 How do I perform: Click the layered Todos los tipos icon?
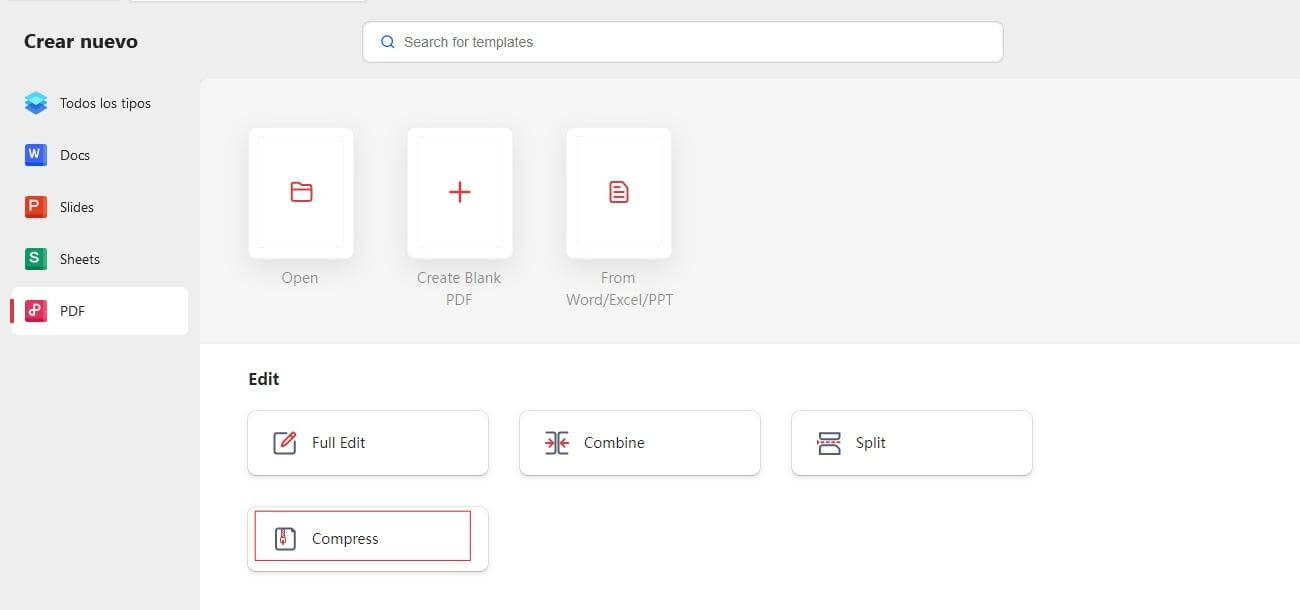(x=36, y=103)
